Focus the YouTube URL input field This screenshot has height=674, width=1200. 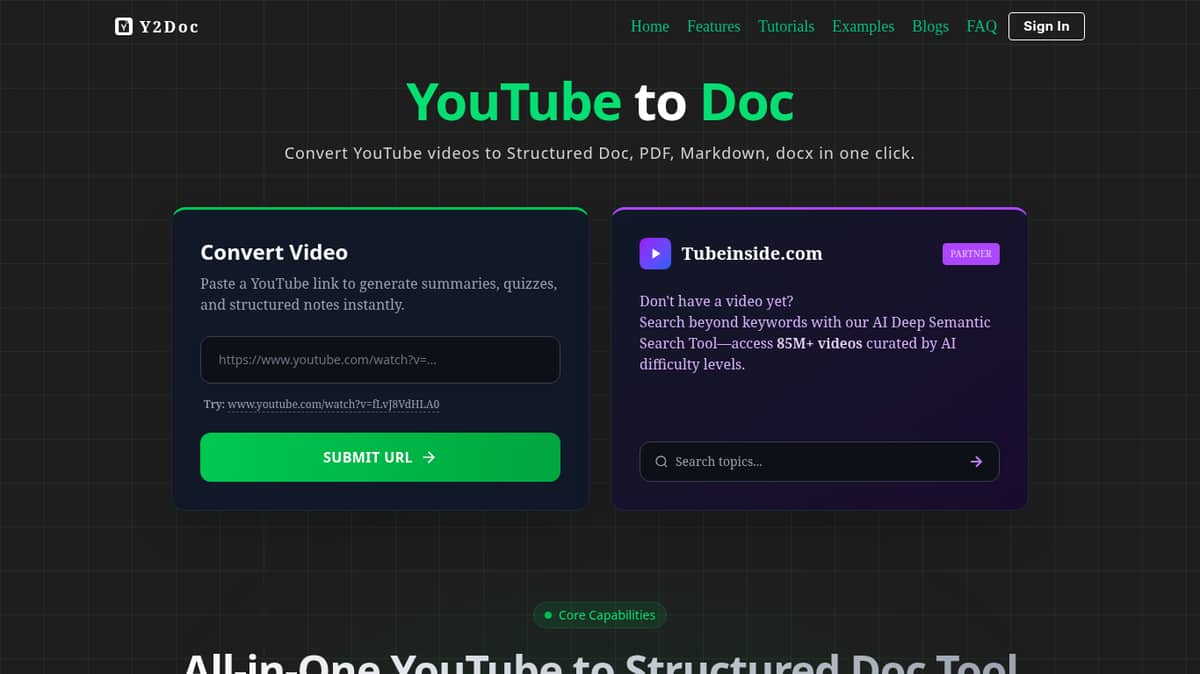click(380, 360)
